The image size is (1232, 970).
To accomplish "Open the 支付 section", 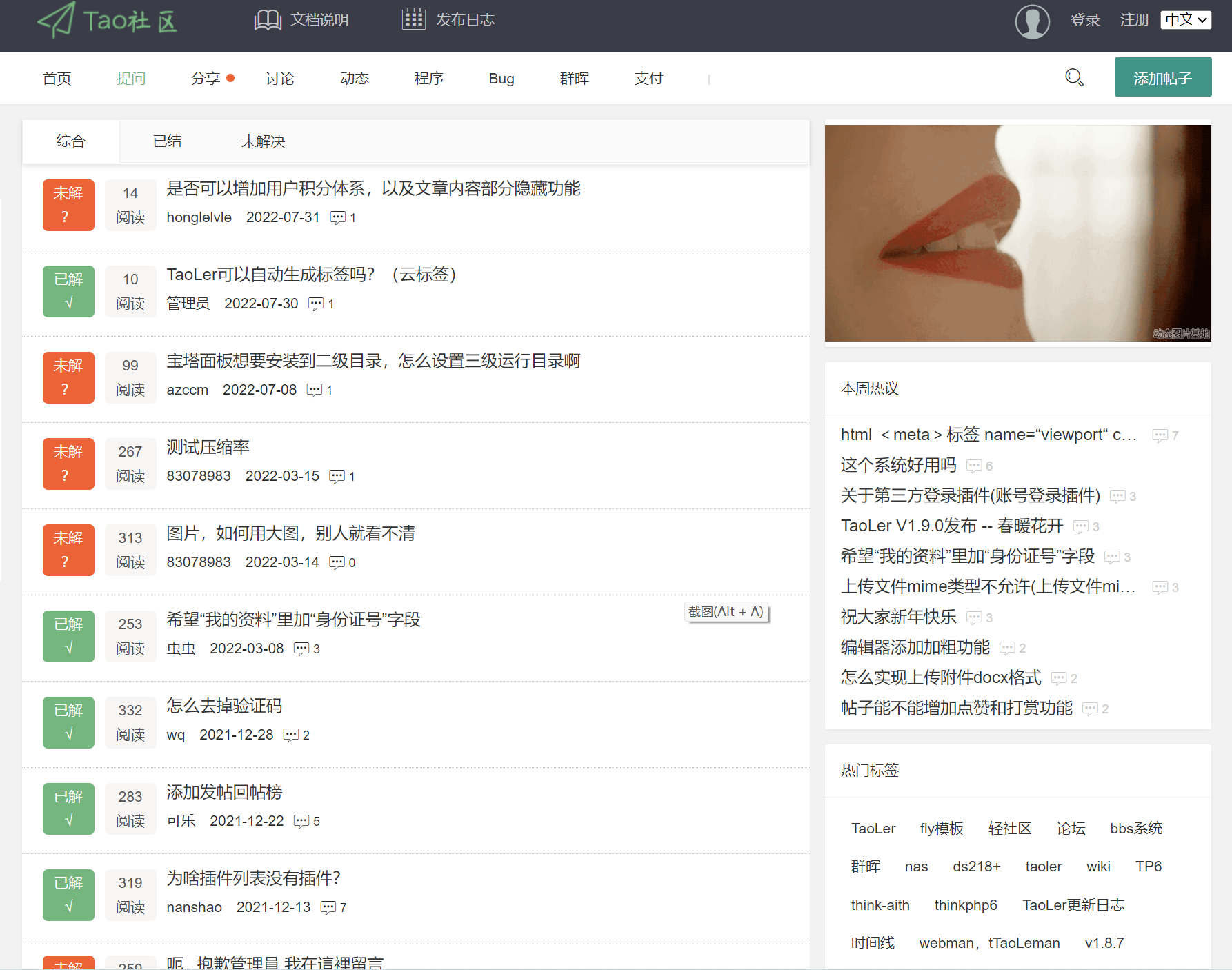I will (648, 79).
